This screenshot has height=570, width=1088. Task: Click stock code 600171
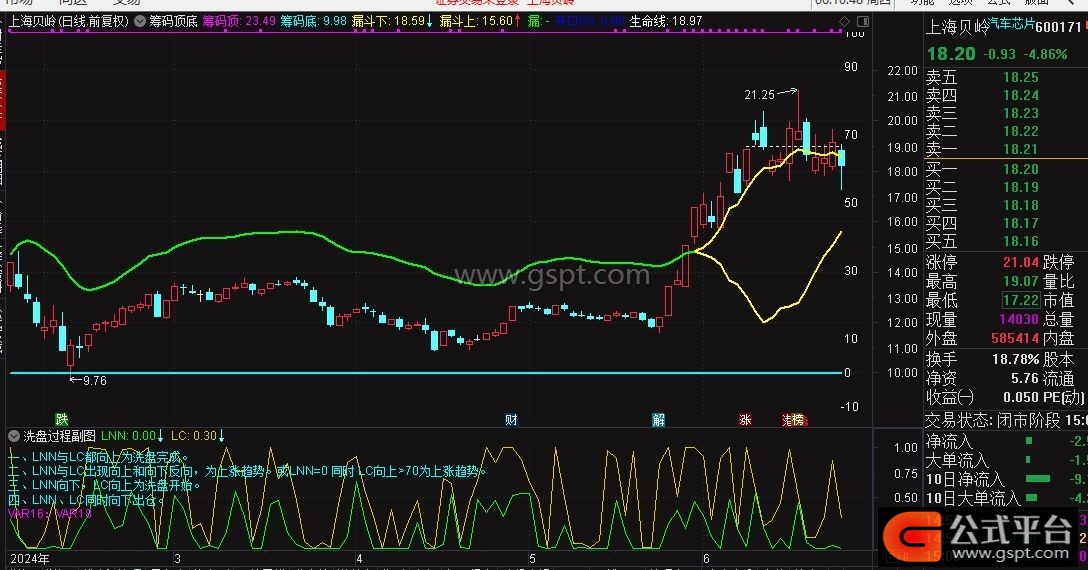tap(1059, 27)
